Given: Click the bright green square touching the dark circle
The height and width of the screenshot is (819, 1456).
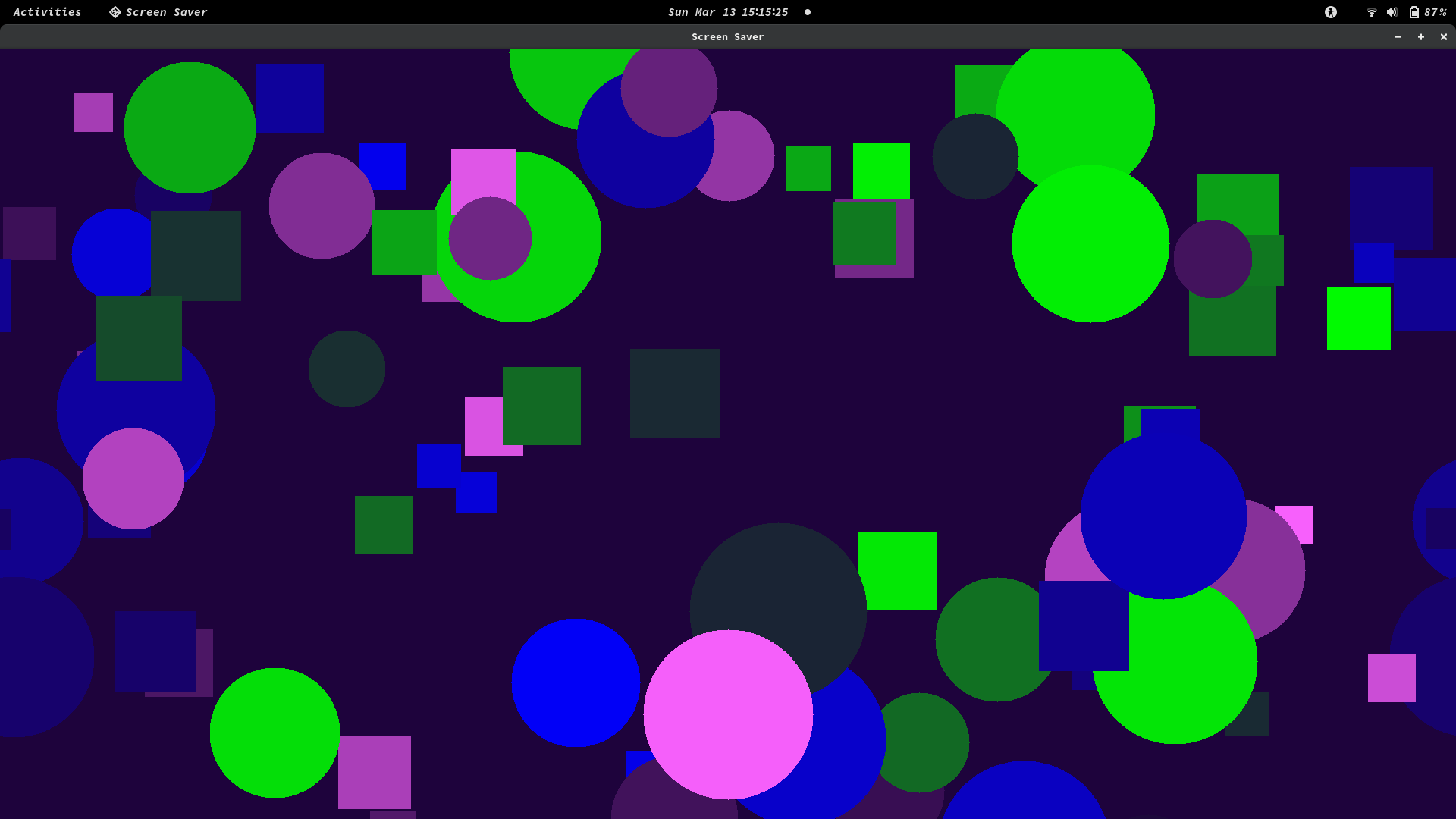Looking at the screenshot, I should point(902,570).
